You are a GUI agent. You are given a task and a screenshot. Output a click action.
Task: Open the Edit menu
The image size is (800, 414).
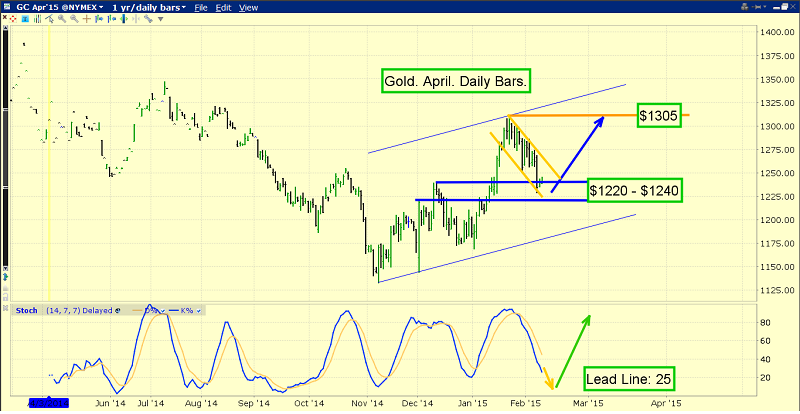(x=223, y=8)
